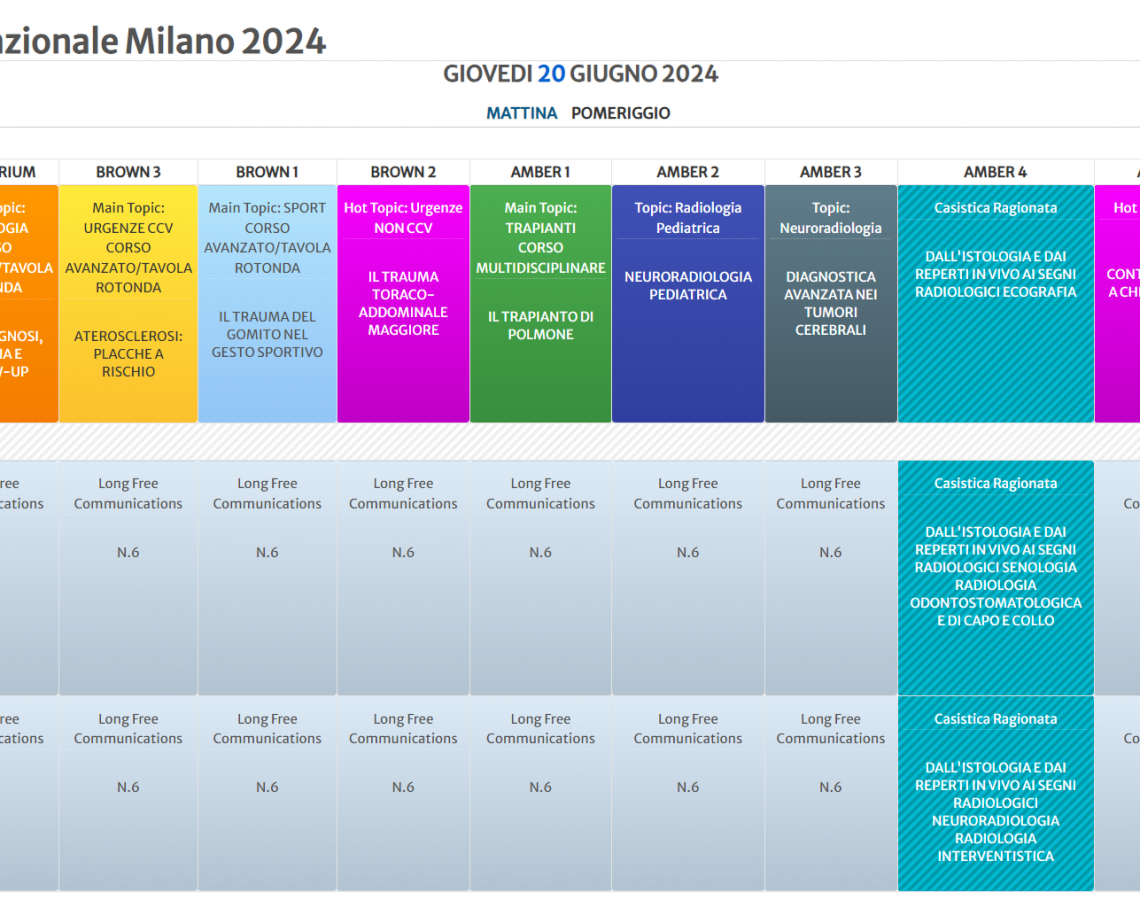Click the date heading GIOVEDI 20 GIUGNO 2024
This screenshot has width=1140, height=900.
[x=580, y=74]
